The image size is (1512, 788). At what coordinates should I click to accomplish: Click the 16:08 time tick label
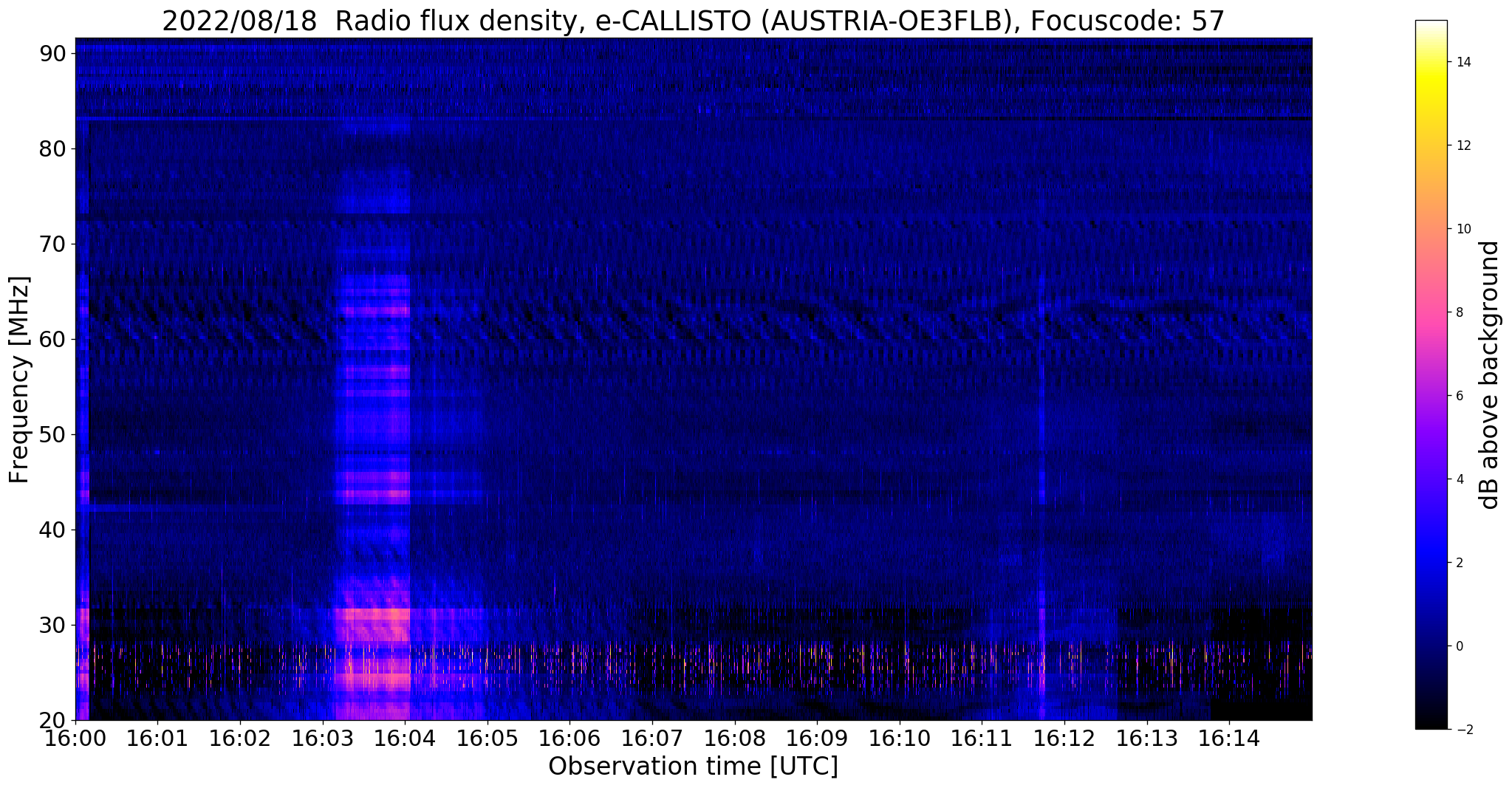[x=735, y=739]
